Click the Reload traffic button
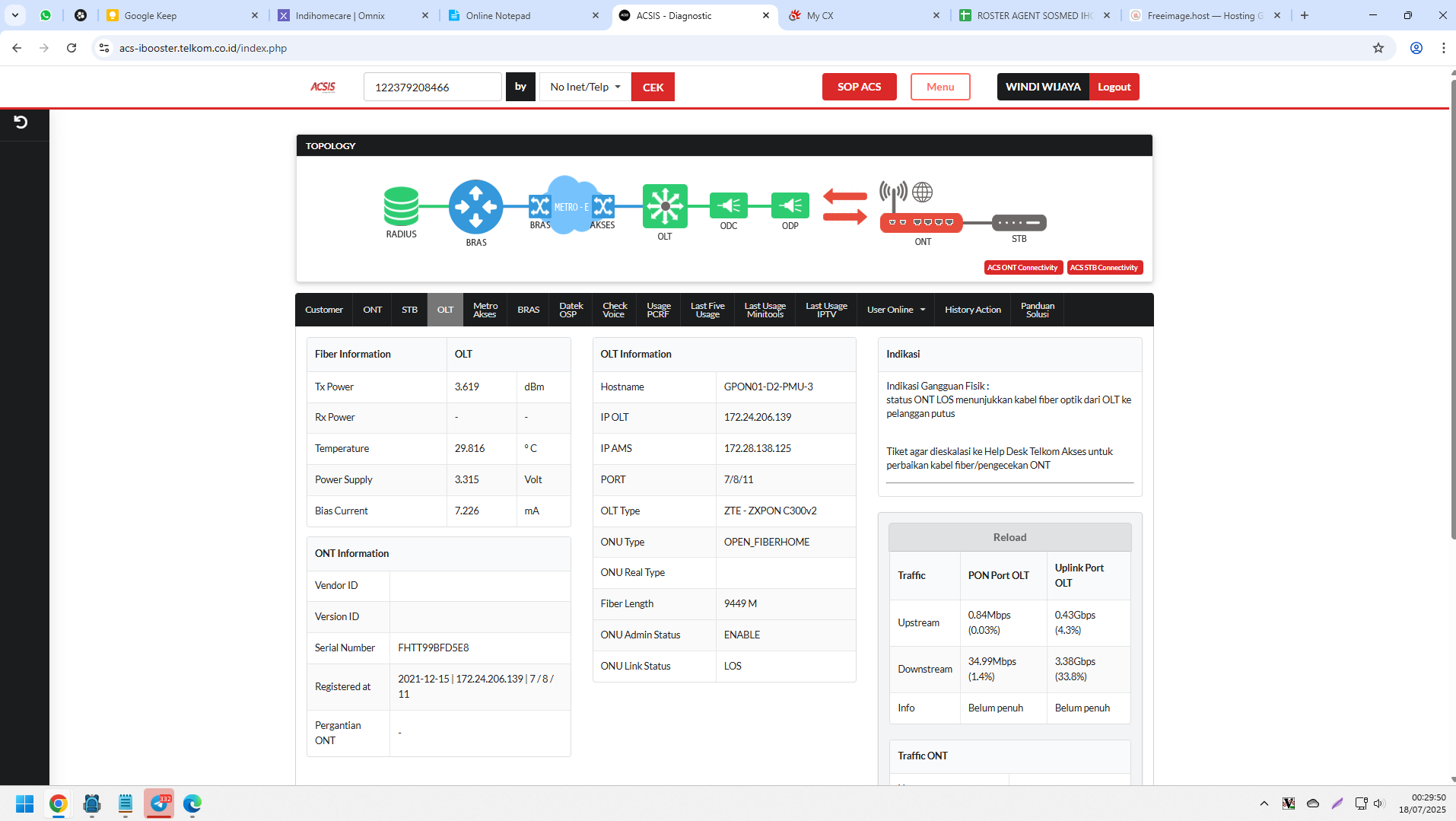This screenshot has width=1456, height=821. (x=1009, y=537)
